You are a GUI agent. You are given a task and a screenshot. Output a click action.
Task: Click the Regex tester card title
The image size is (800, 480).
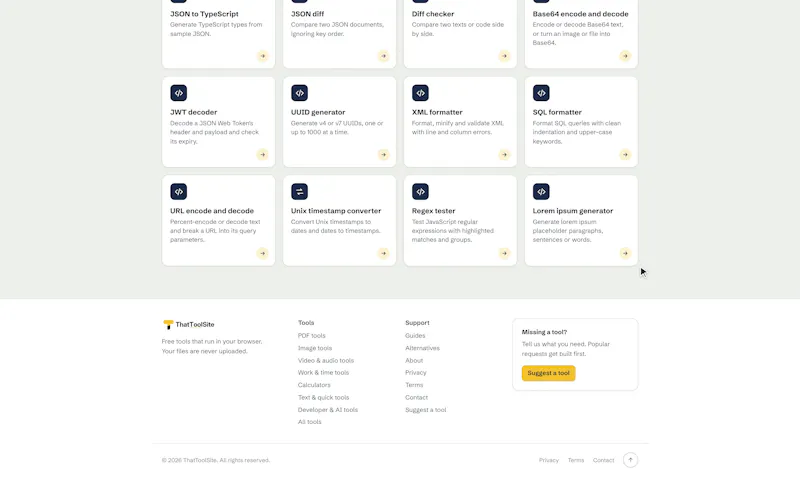(x=434, y=211)
